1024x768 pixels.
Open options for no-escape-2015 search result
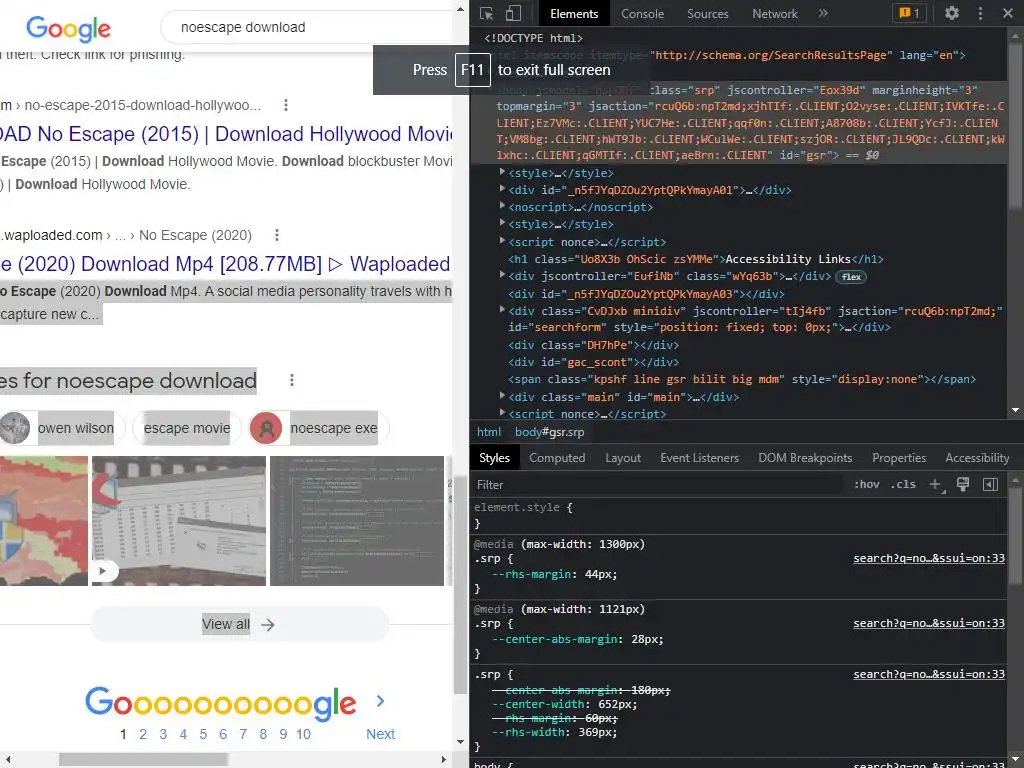[x=285, y=105]
